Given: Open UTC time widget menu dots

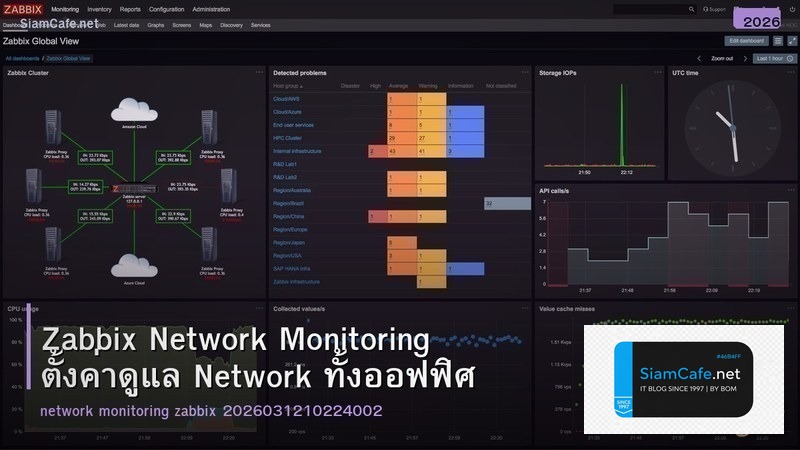Looking at the screenshot, I should pos(791,72).
